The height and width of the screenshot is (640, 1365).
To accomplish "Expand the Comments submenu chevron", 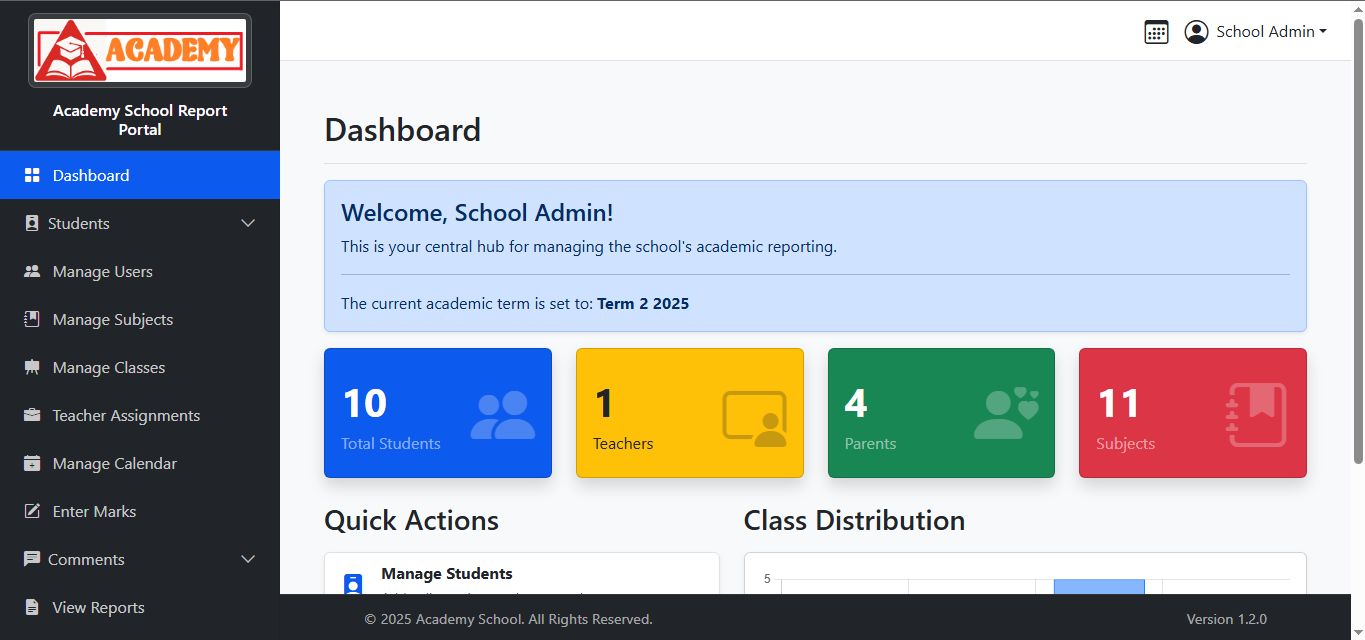I will tap(249, 559).
